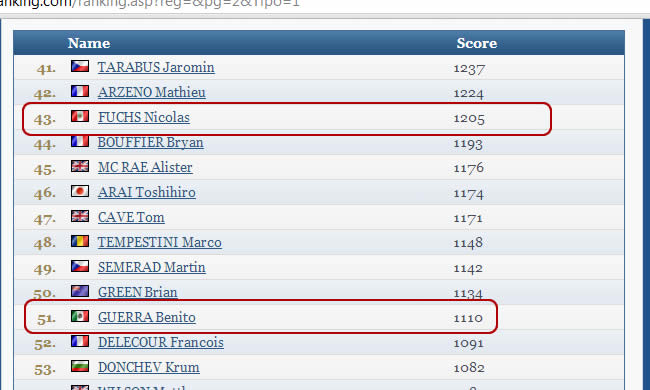Open GREEN Brian driver link
This screenshot has height=390, width=650.
pos(138,292)
